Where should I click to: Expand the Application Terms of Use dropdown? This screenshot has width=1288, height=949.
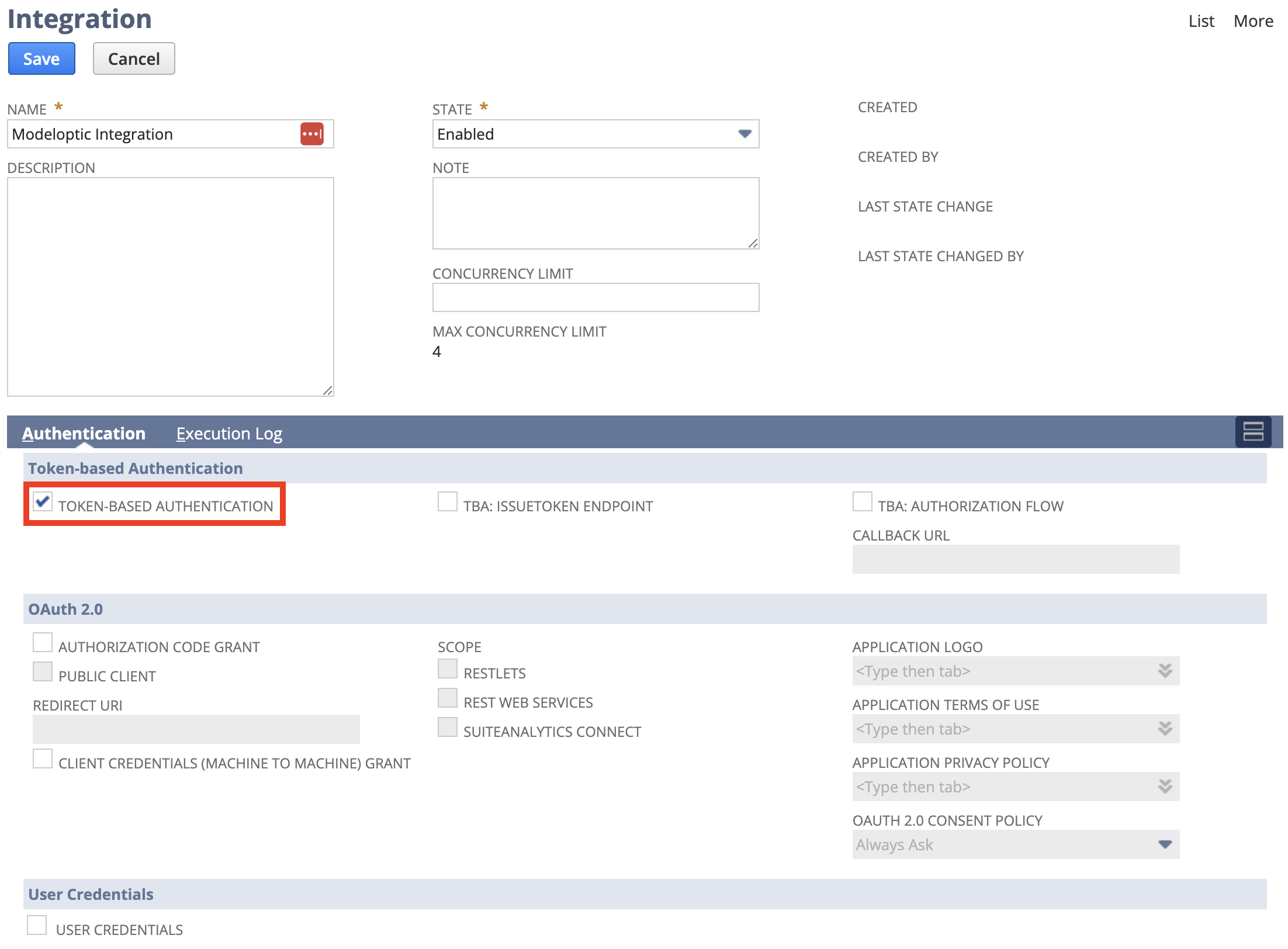pyautogui.click(x=1165, y=729)
